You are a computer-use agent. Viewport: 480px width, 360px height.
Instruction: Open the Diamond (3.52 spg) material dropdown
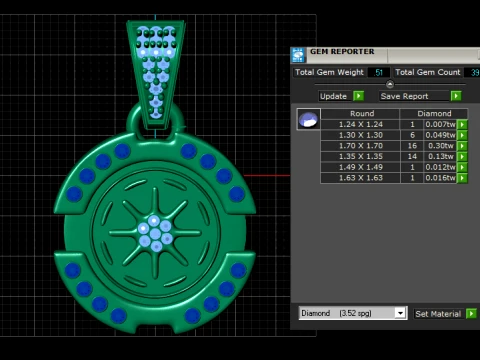pyautogui.click(x=400, y=313)
